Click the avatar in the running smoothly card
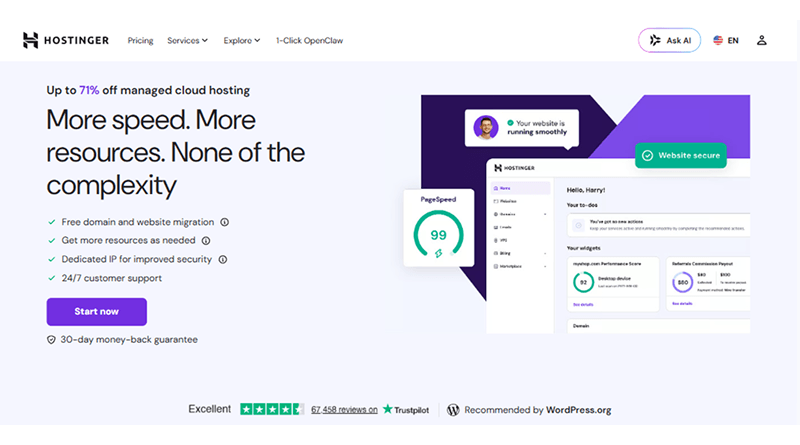800x445 pixels. pos(486,128)
